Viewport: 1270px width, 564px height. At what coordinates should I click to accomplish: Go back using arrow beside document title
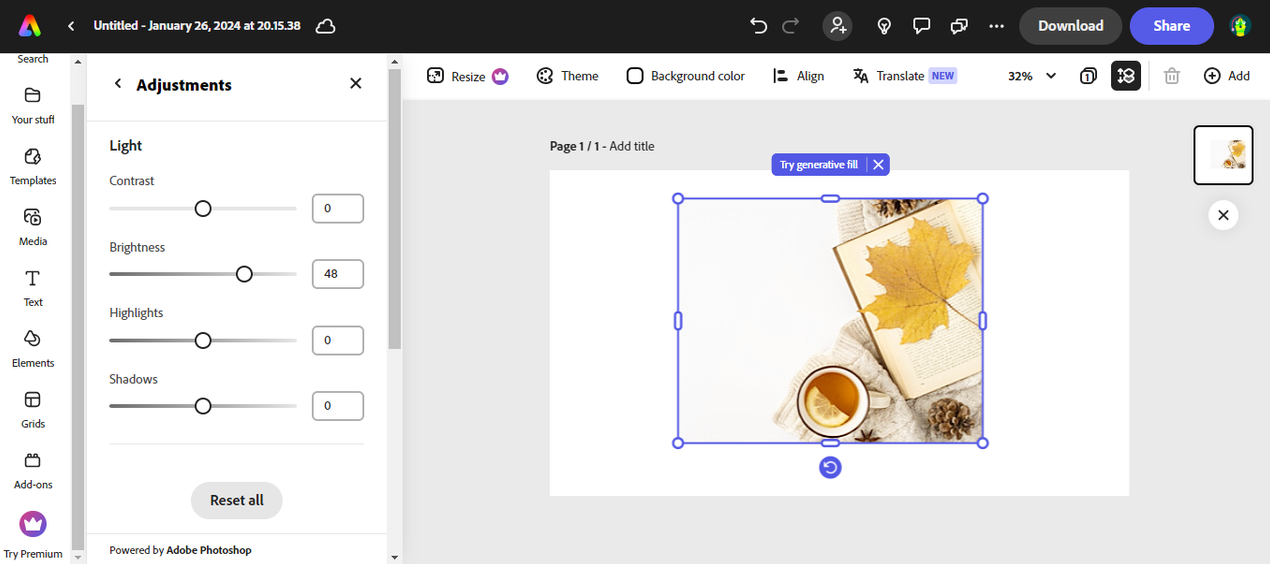click(x=71, y=26)
